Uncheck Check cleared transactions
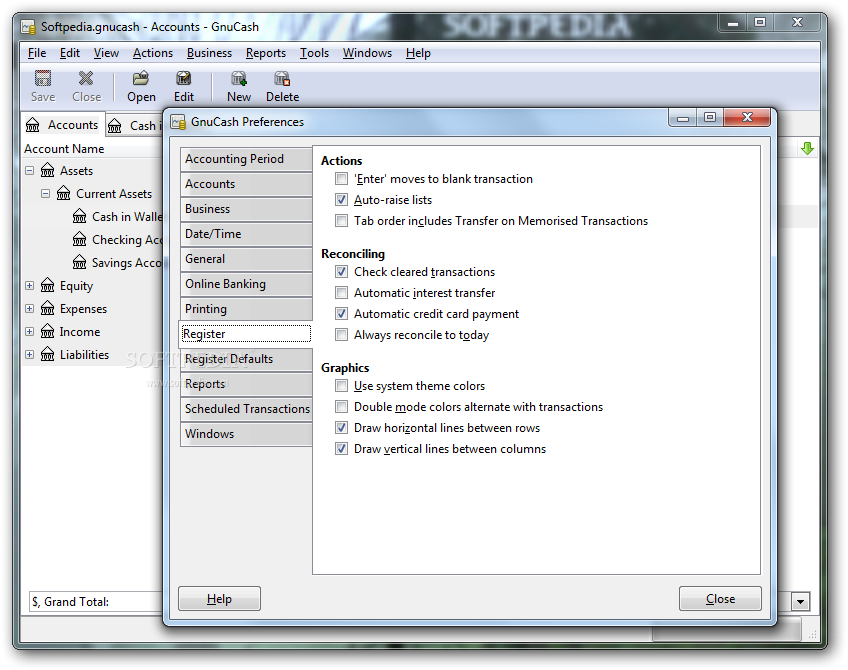The image size is (848, 670). [x=341, y=271]
